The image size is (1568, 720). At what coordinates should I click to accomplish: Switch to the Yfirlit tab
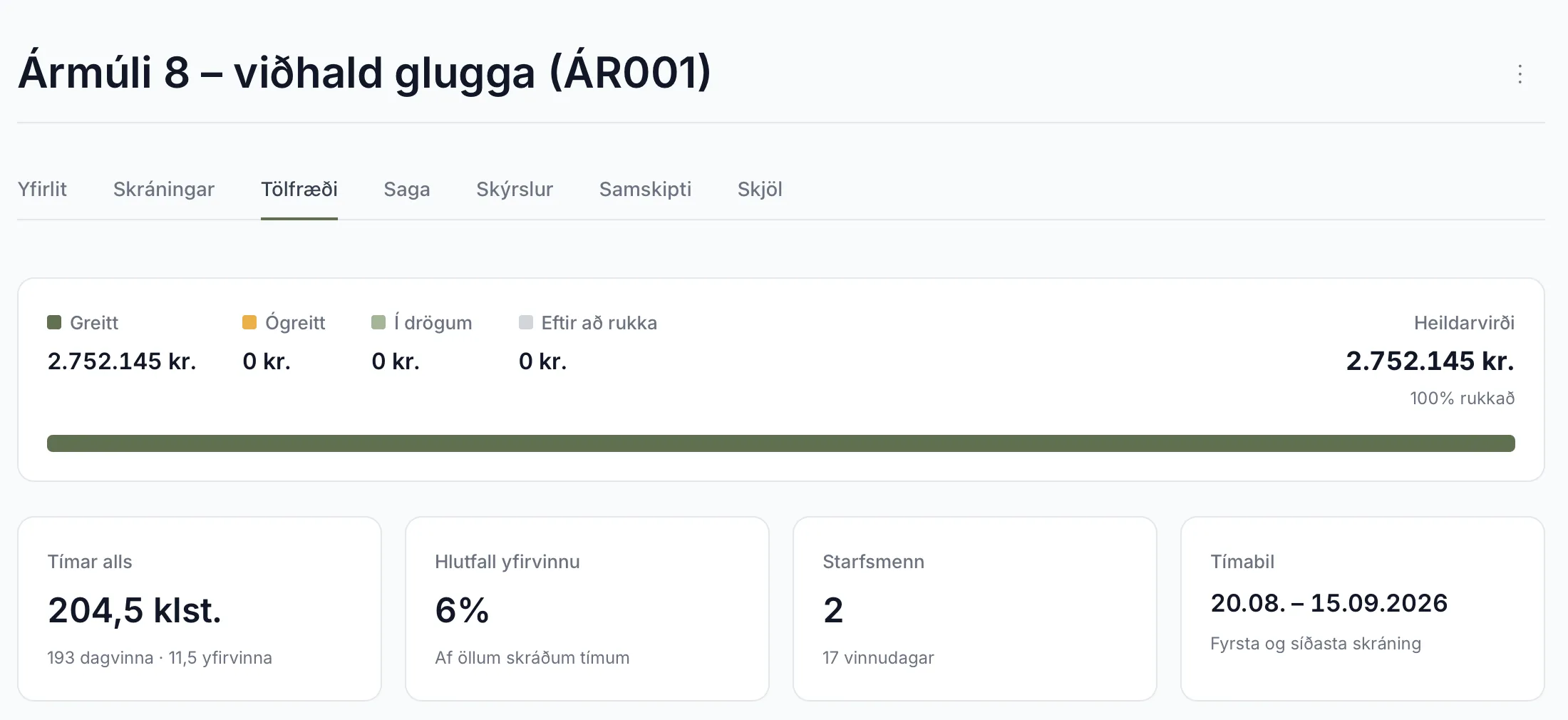click(42, 189)
